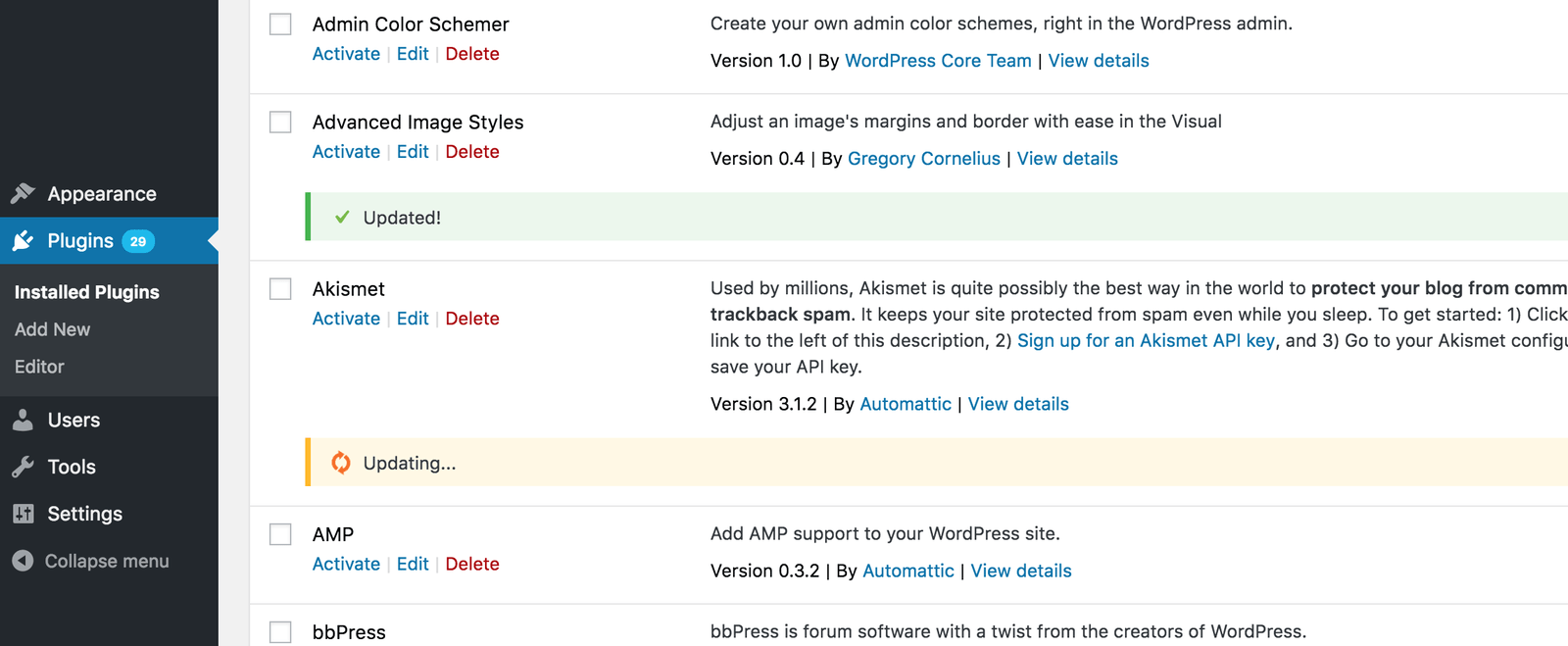Click the bbPress forum software description
Viewport: 1568px width, 646px height.
[1008, 631]
